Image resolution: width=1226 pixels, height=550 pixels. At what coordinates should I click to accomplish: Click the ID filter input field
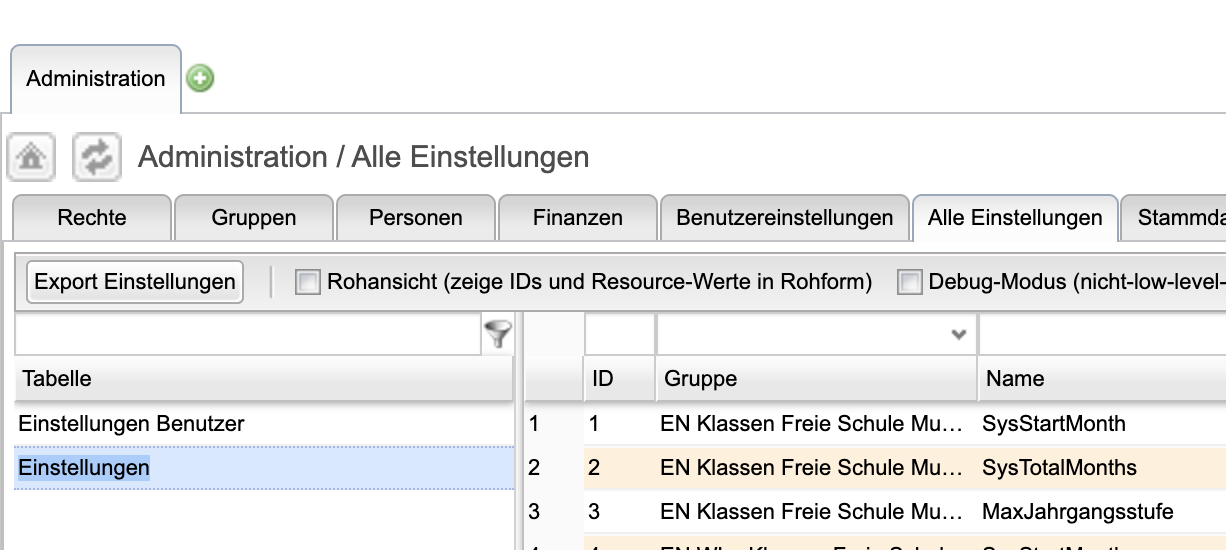tap(619, 334)
